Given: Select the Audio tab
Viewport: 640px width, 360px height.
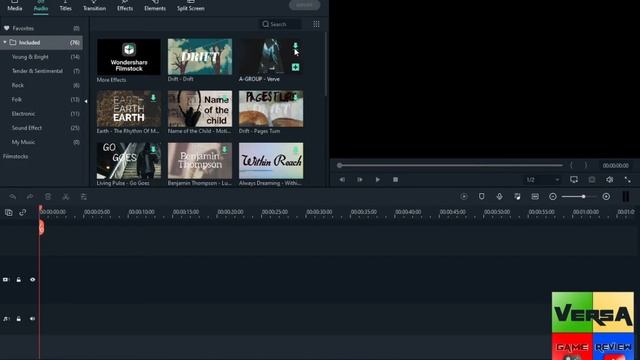Looking at the screenshot, I should coord(41,7).
